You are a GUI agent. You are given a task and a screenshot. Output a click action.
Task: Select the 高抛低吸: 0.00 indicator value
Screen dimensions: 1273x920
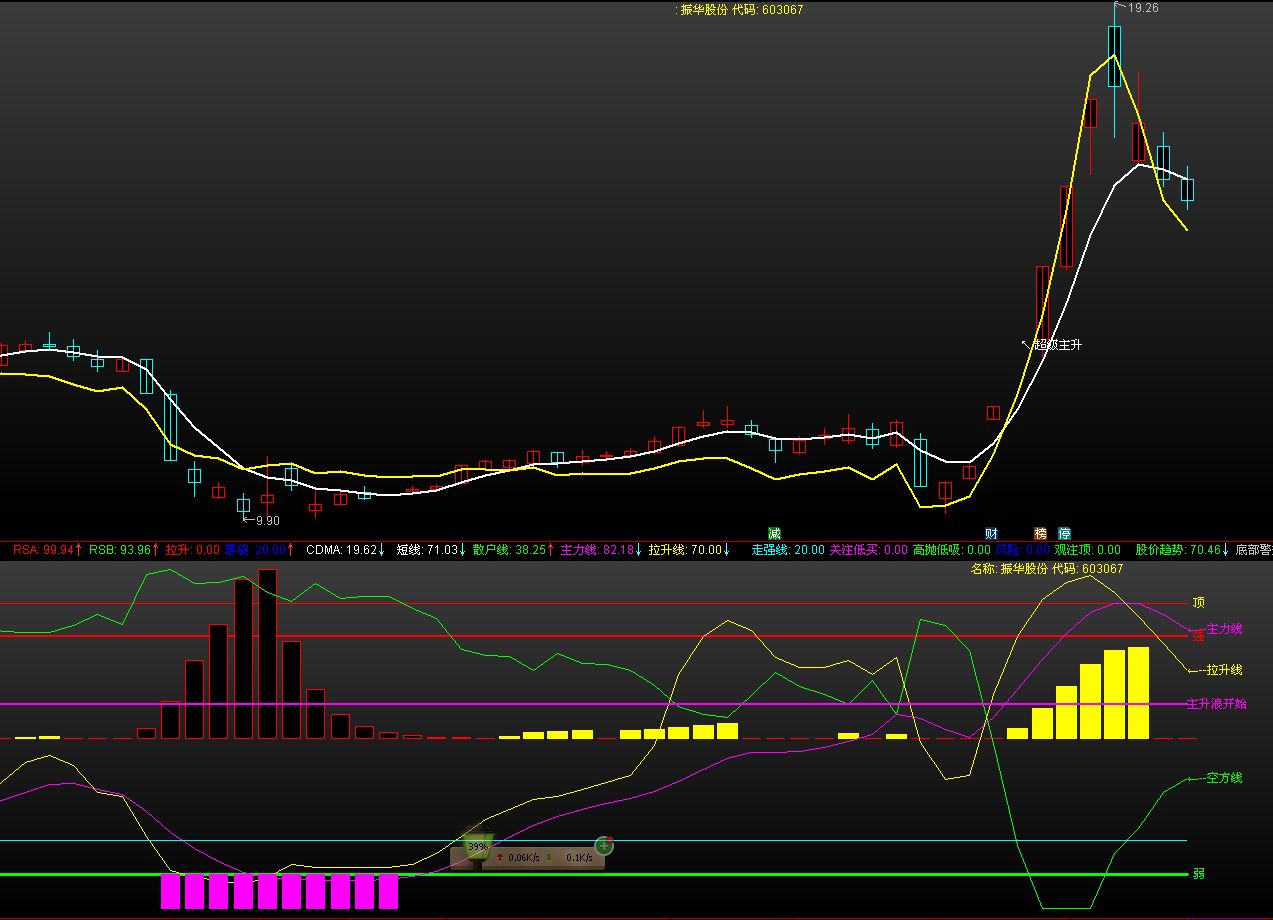952,549
